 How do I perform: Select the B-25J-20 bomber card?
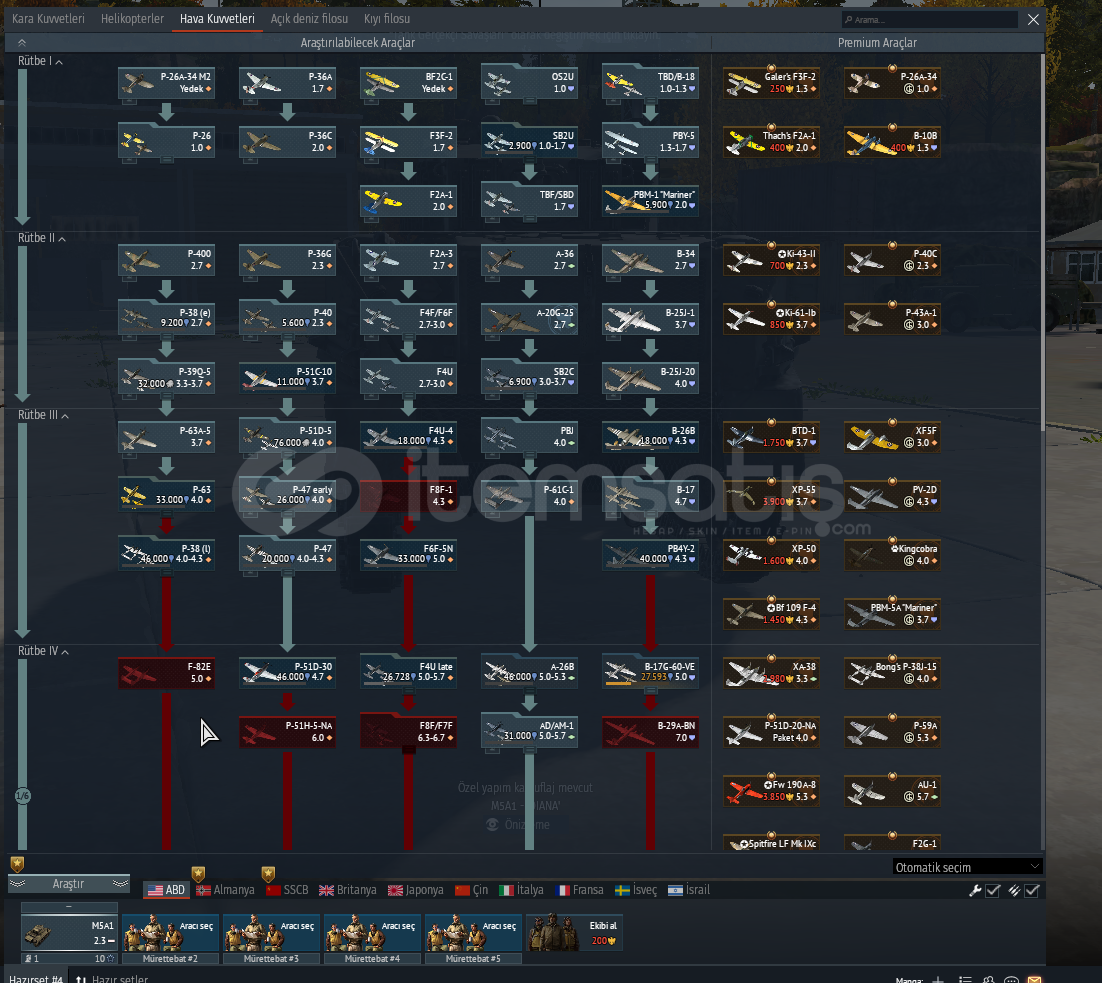coord(650,378)
